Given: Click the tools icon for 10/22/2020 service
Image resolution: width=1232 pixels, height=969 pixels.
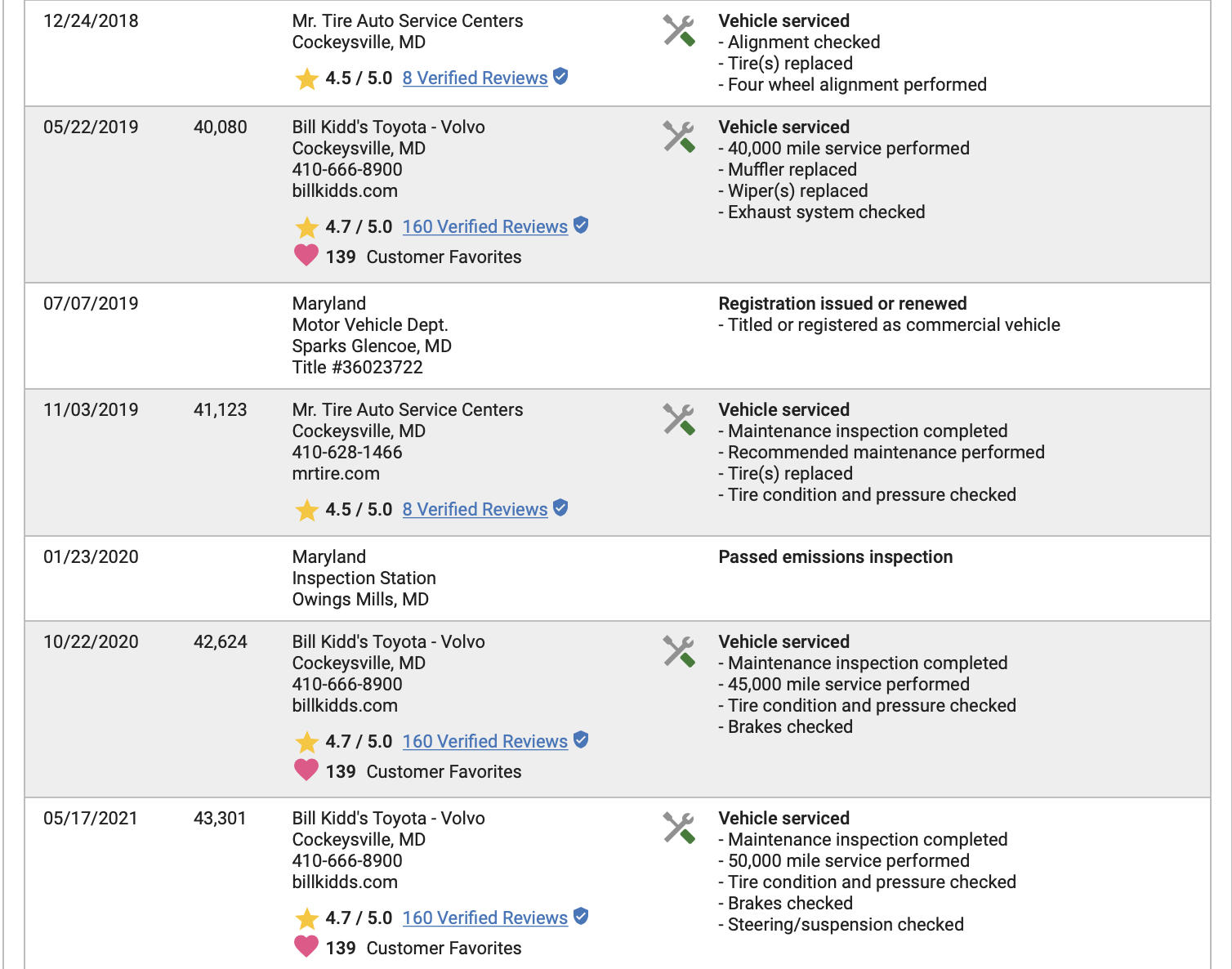Looking at the screenshot, I should [679, 652].
